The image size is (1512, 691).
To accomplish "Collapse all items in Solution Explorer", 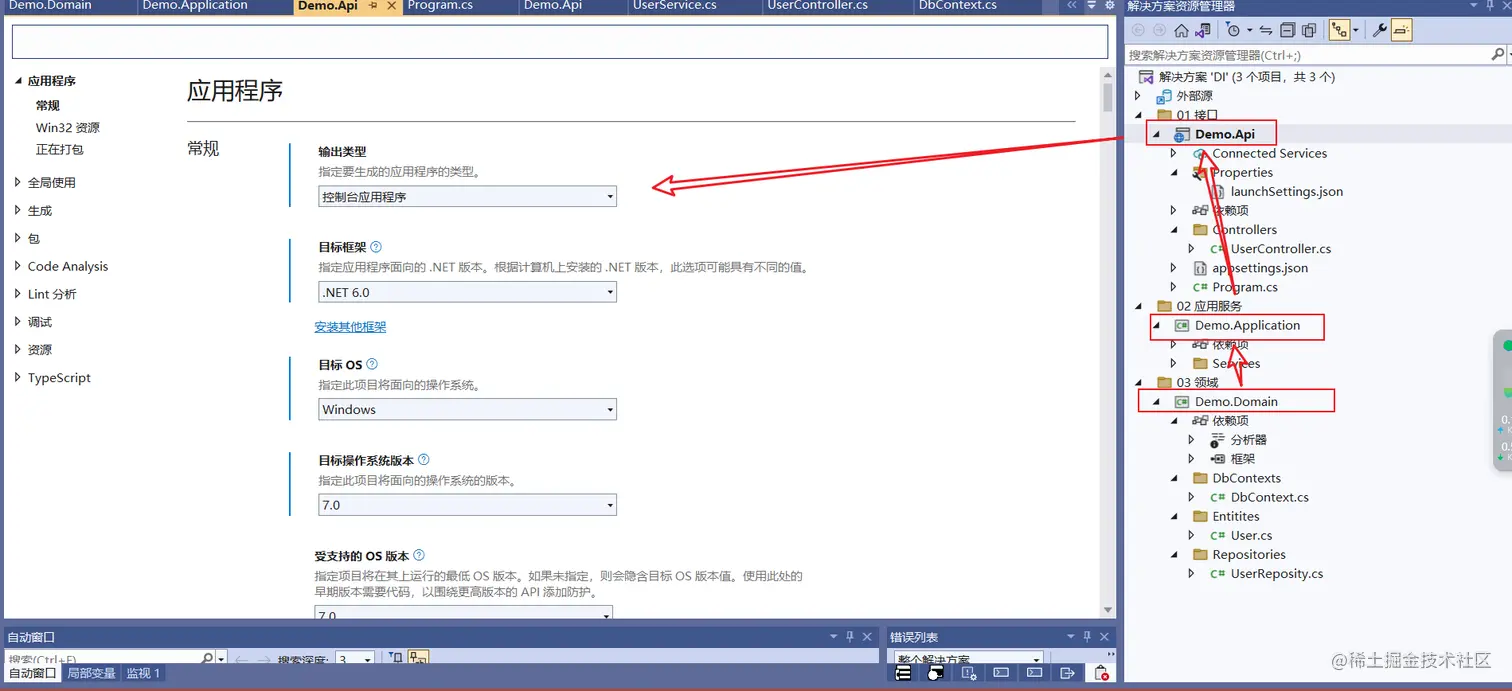I will (x=1288, y=30).
